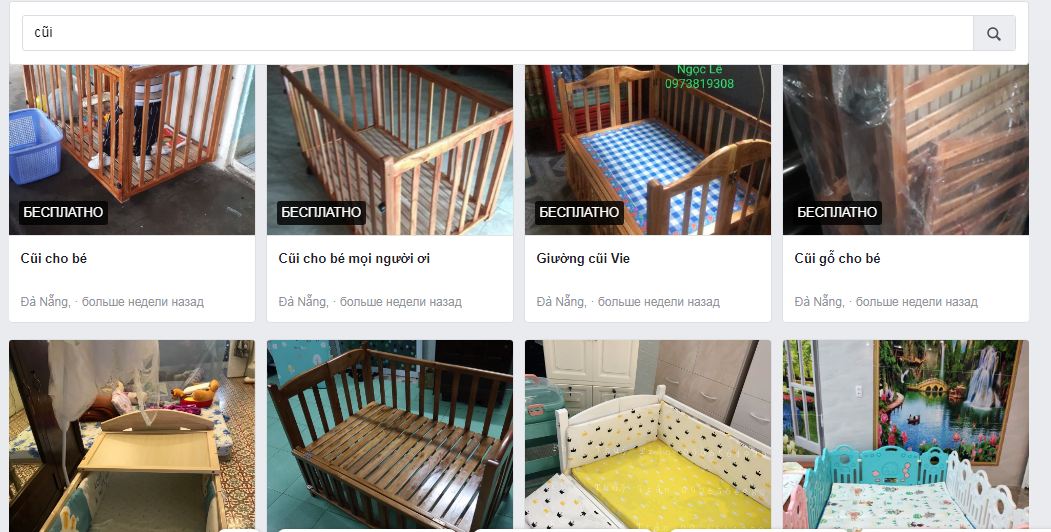Focus the search field containing 'cũi'
Screen dimensions: 1051x532
pos(497,34)
